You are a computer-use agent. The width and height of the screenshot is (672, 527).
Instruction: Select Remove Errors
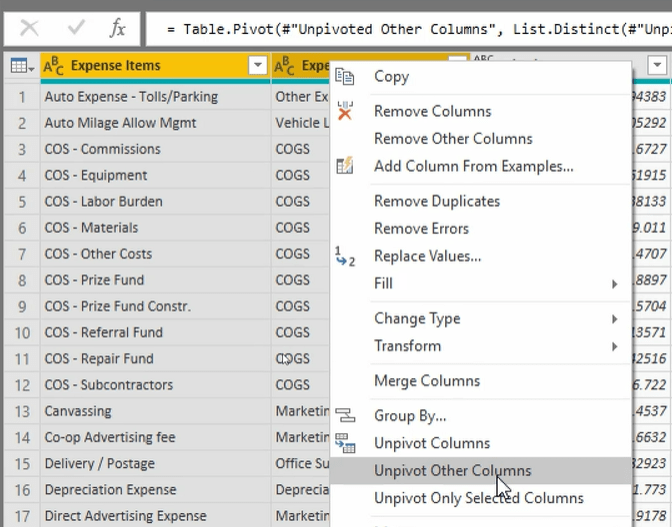tap(481, 229)
